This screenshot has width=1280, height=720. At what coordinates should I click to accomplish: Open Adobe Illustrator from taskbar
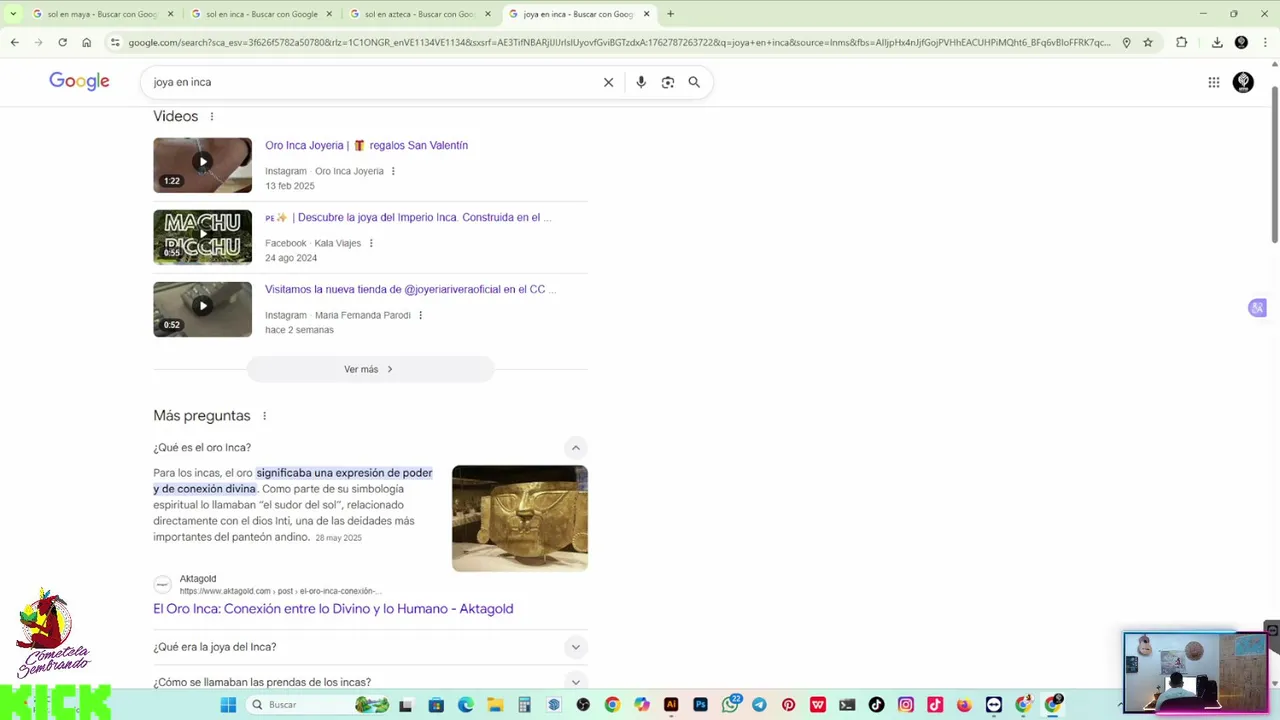(671, 705)
